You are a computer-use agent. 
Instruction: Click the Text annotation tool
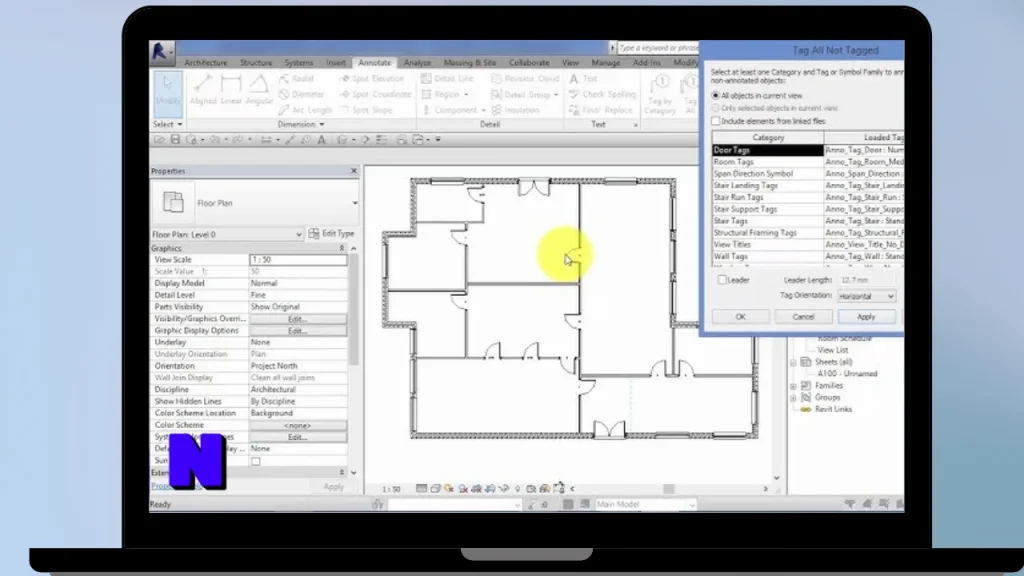coord(583,78)
